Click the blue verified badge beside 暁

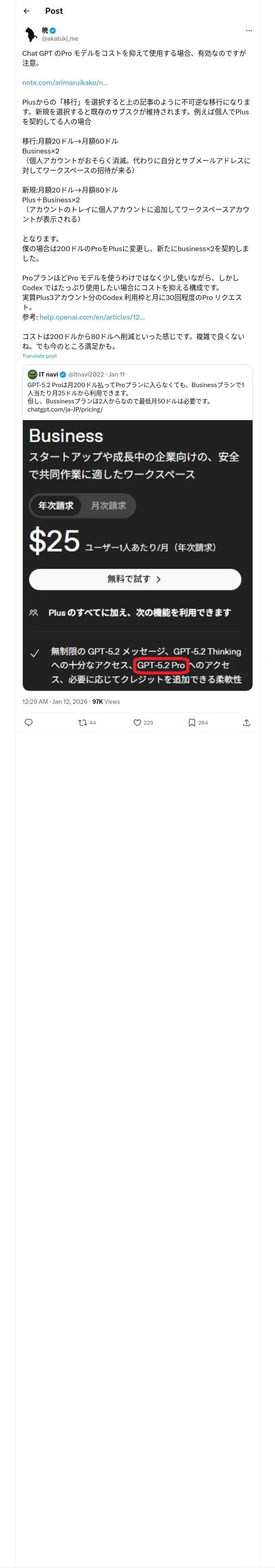(x=53, y=31)
